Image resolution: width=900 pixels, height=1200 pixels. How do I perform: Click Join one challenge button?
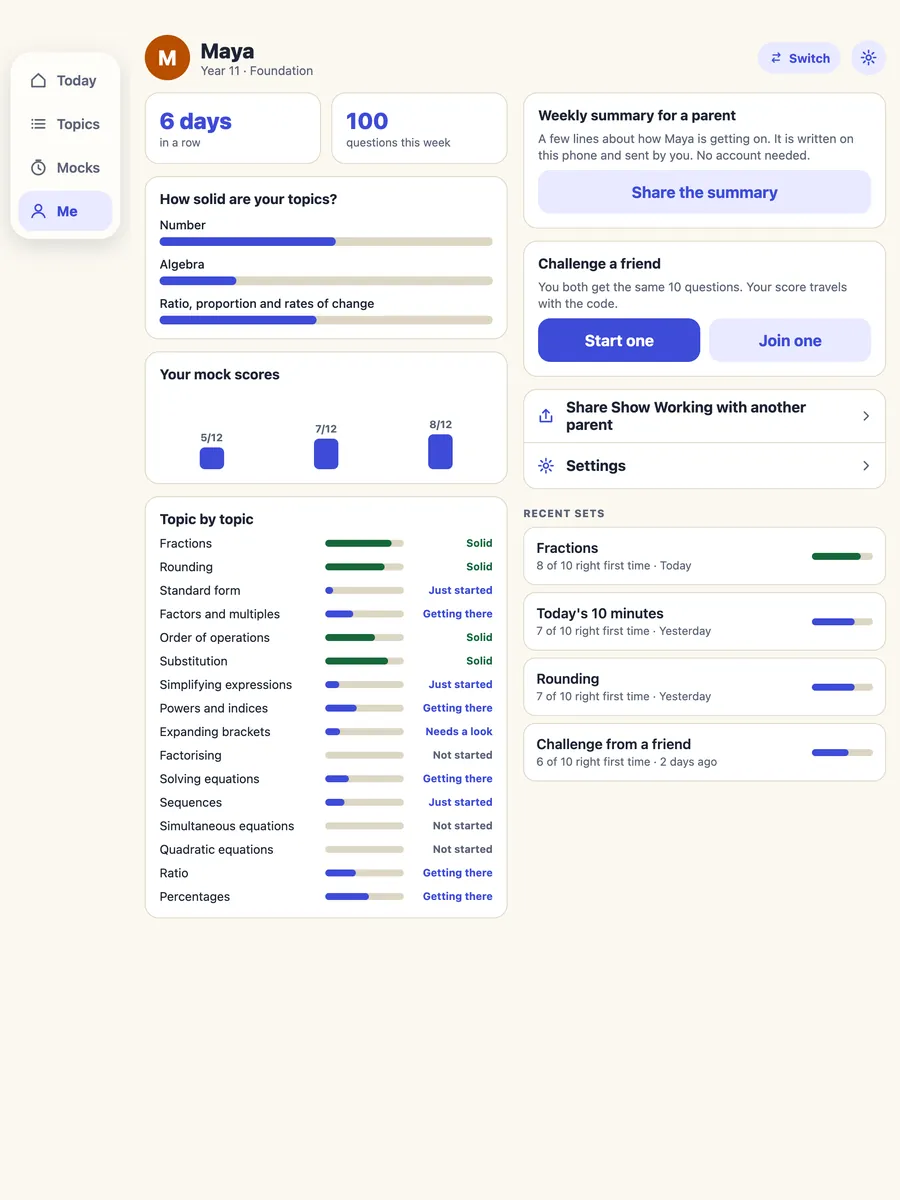790,340
